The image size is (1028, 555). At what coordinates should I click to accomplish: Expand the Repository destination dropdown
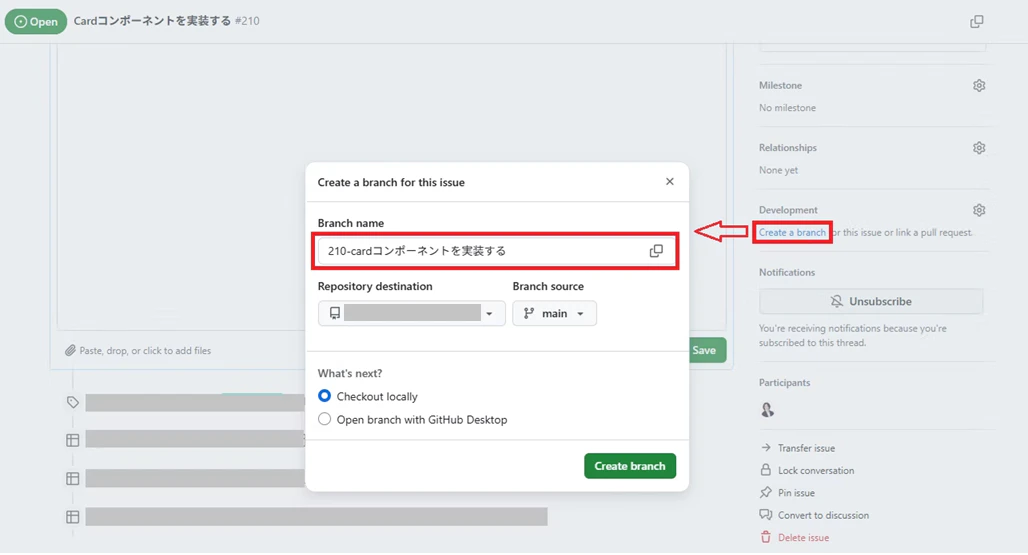click(x=412, y=313)
